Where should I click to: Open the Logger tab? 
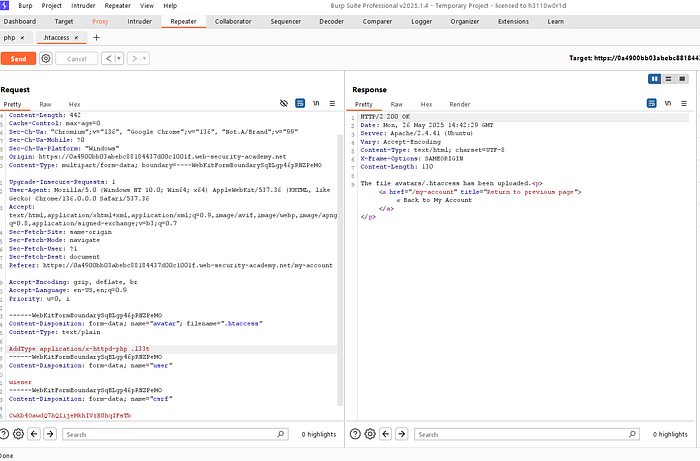coord(421,21)
